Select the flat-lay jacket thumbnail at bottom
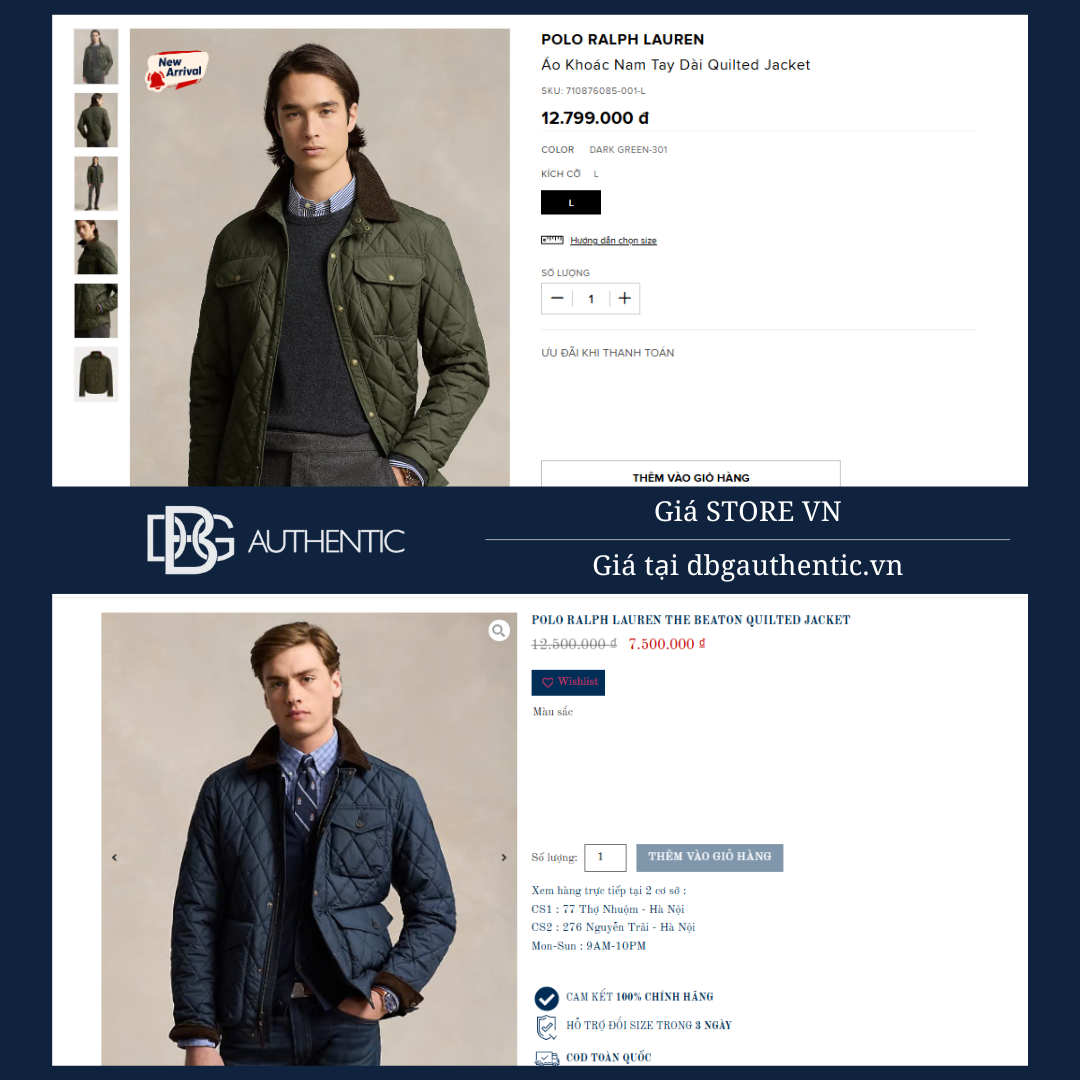The width and height of the screenshot is (1080, 1080). 96,374
